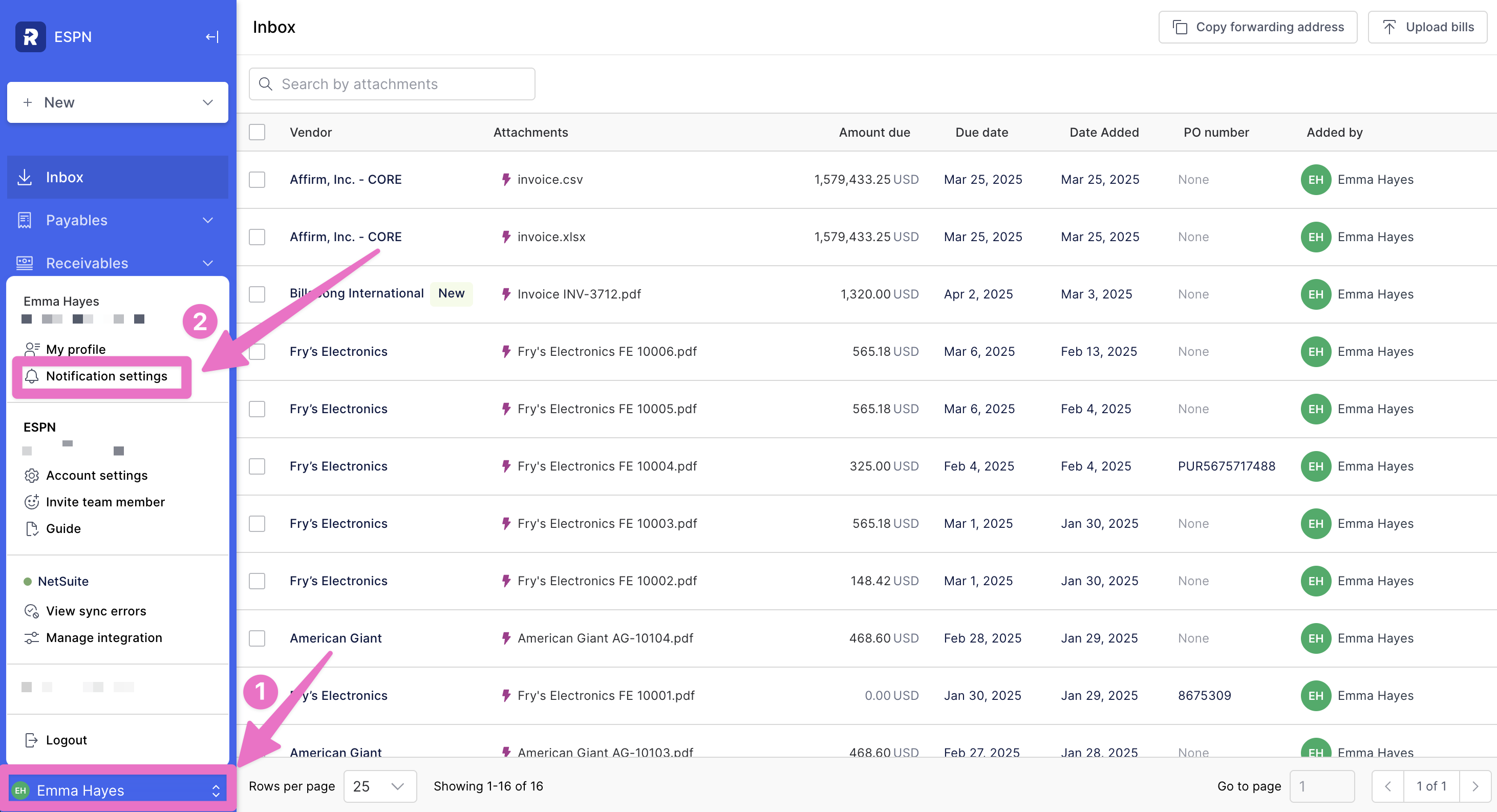Go to the previous page arrow
Viewport: 1497px width, 812px height.
[x=1388, y=786]
